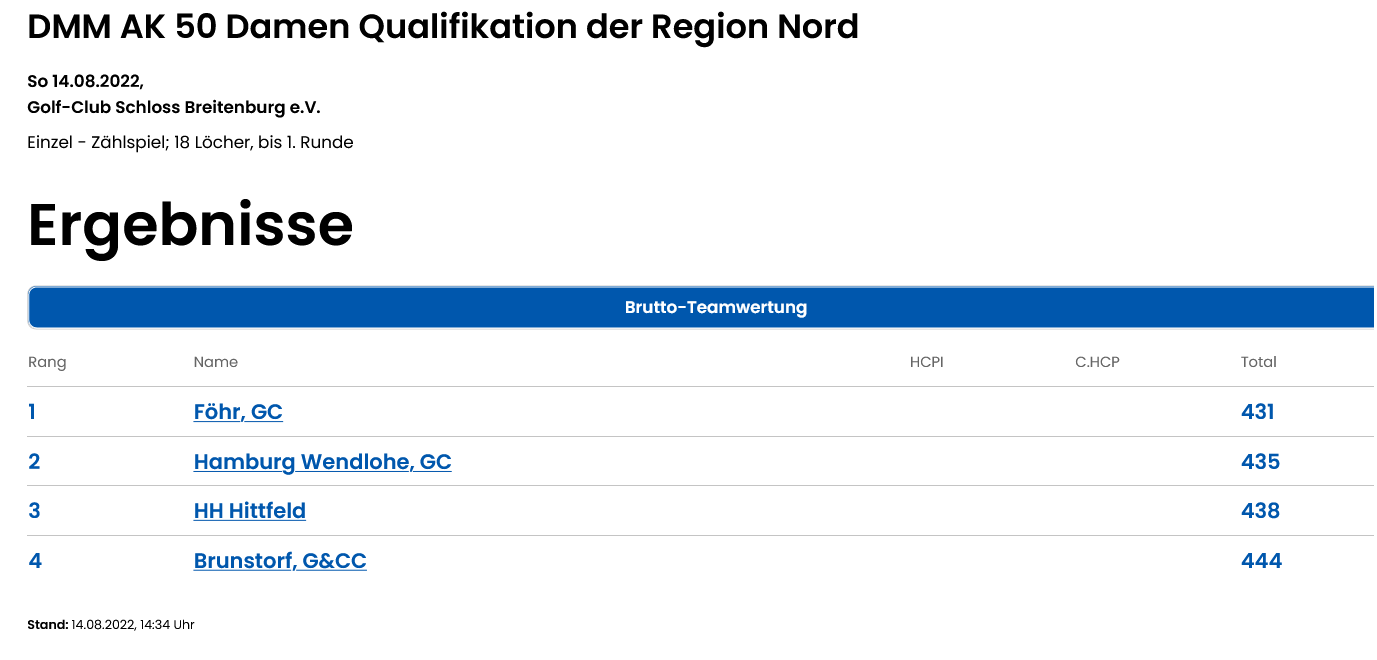
Task: Click rank number 1 in the table
Action: point(32,412)
